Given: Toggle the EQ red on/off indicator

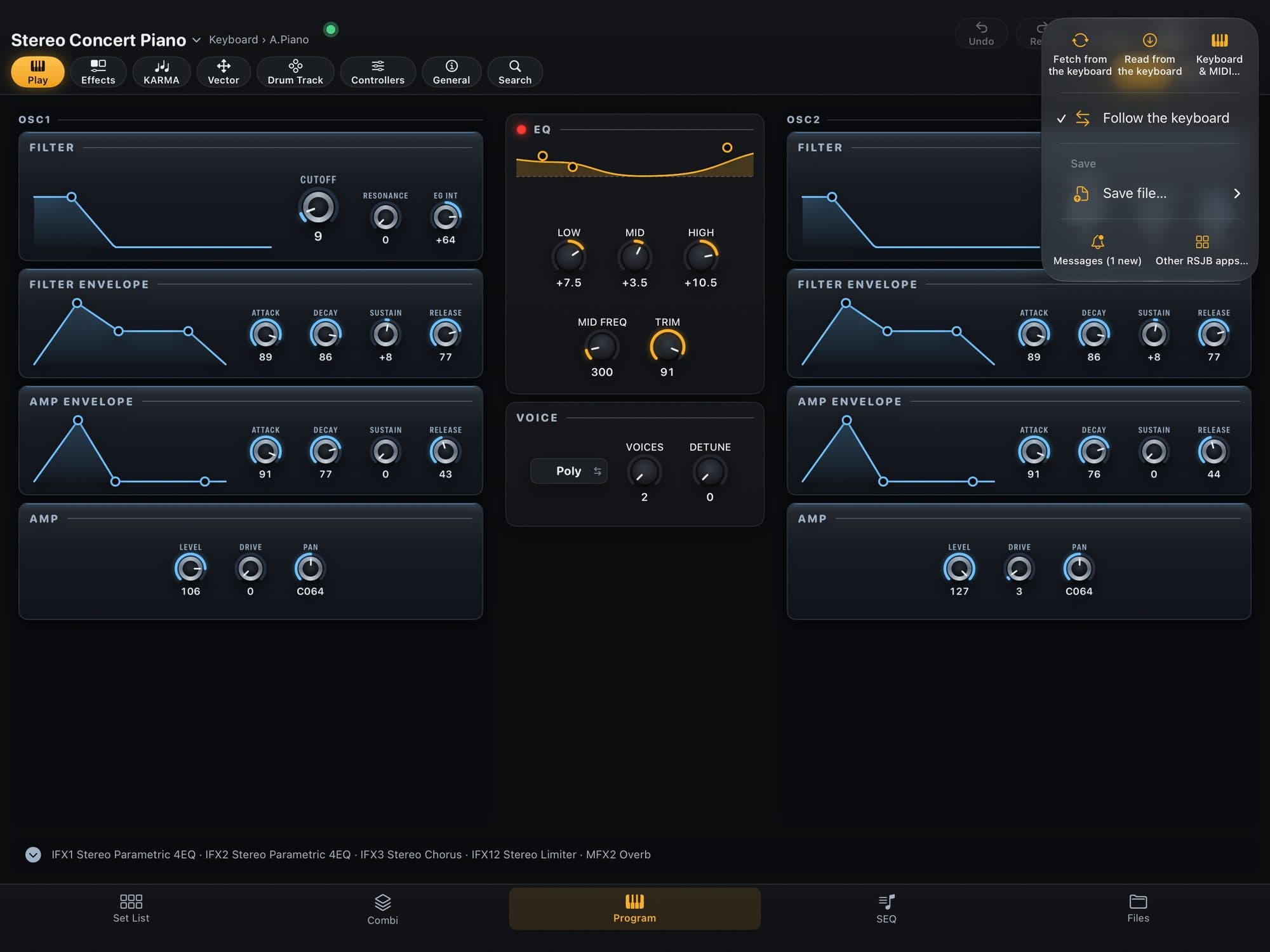Looking at the screenshot, I should [x=521, y=129].
